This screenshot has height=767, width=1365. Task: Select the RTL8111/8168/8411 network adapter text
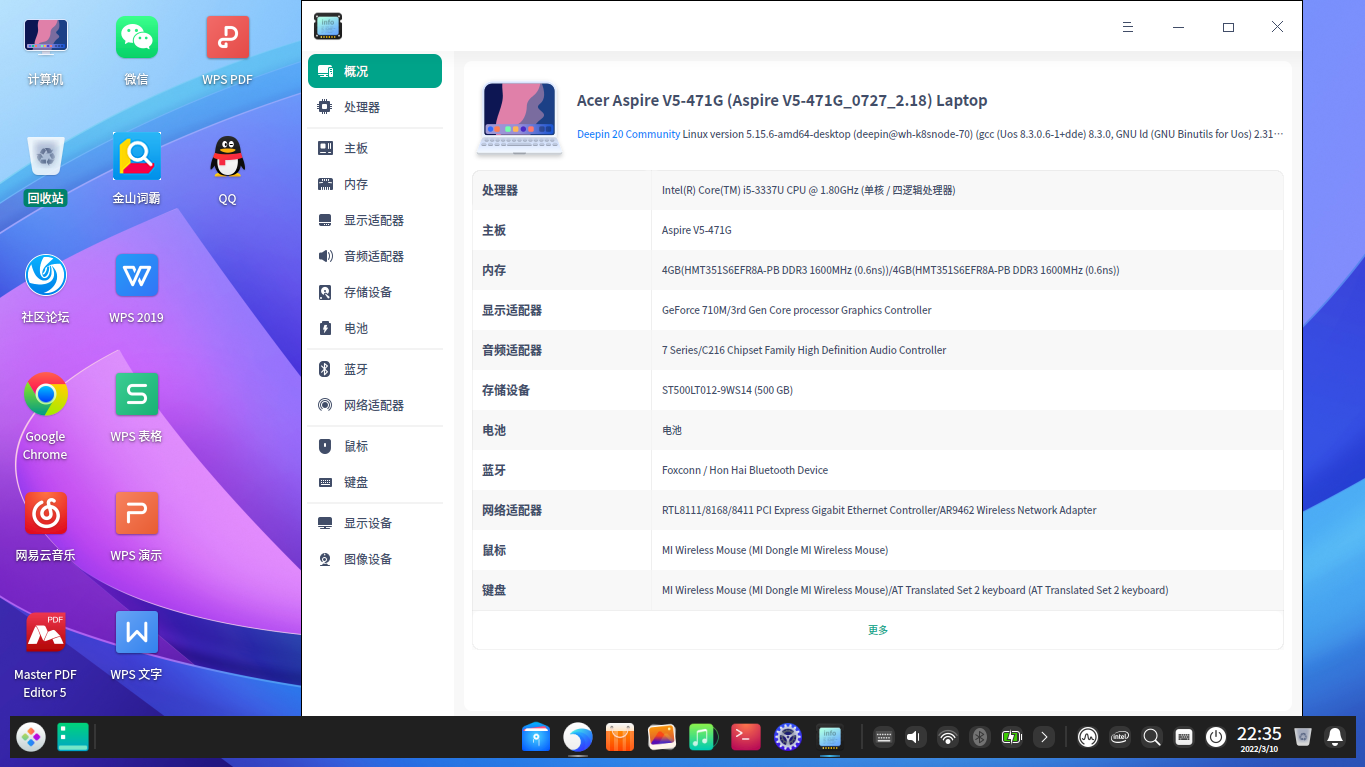880,510
